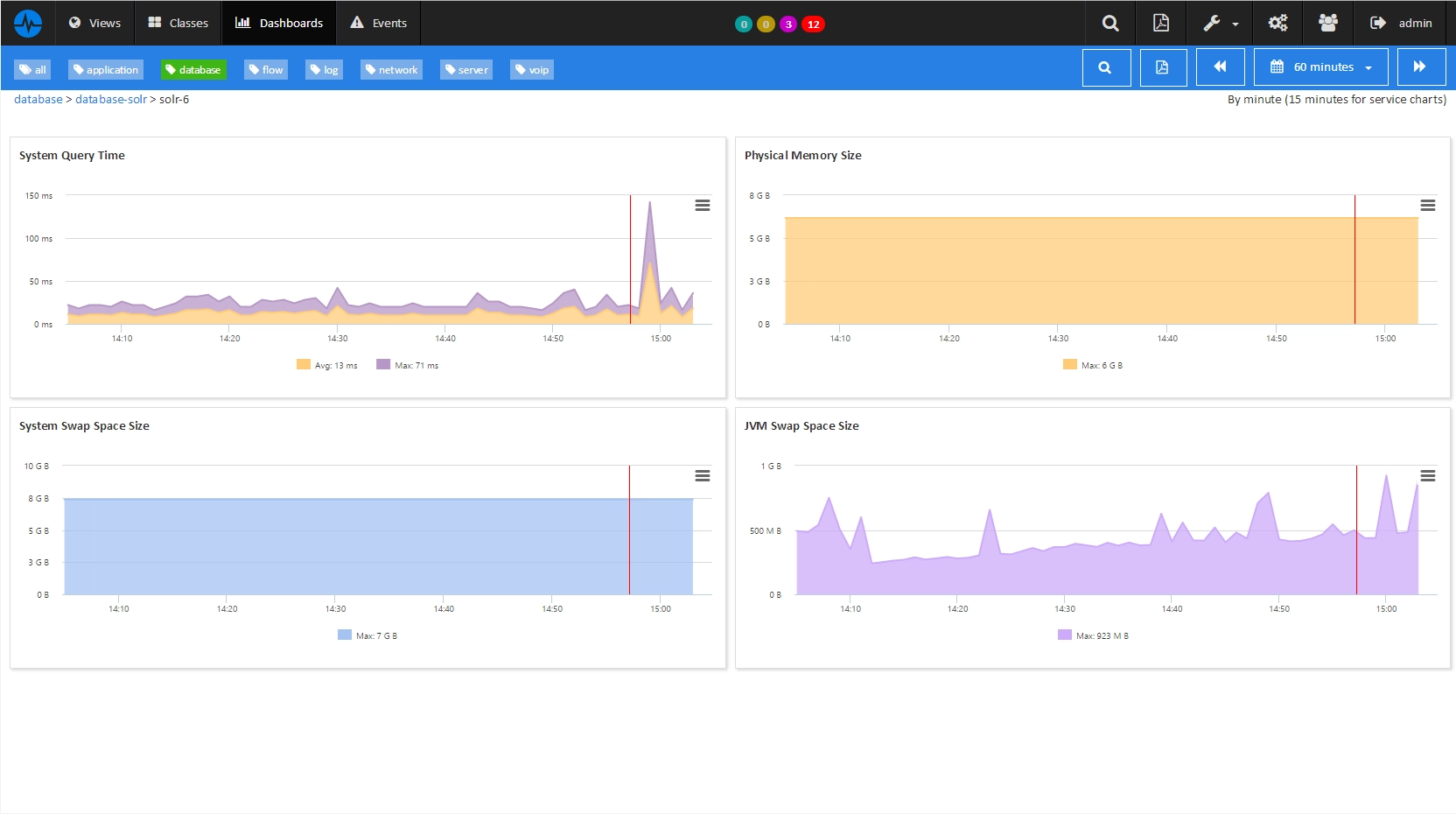Toggle the voip tag filter
This screenshot has width=1456, height=814.
532,70
